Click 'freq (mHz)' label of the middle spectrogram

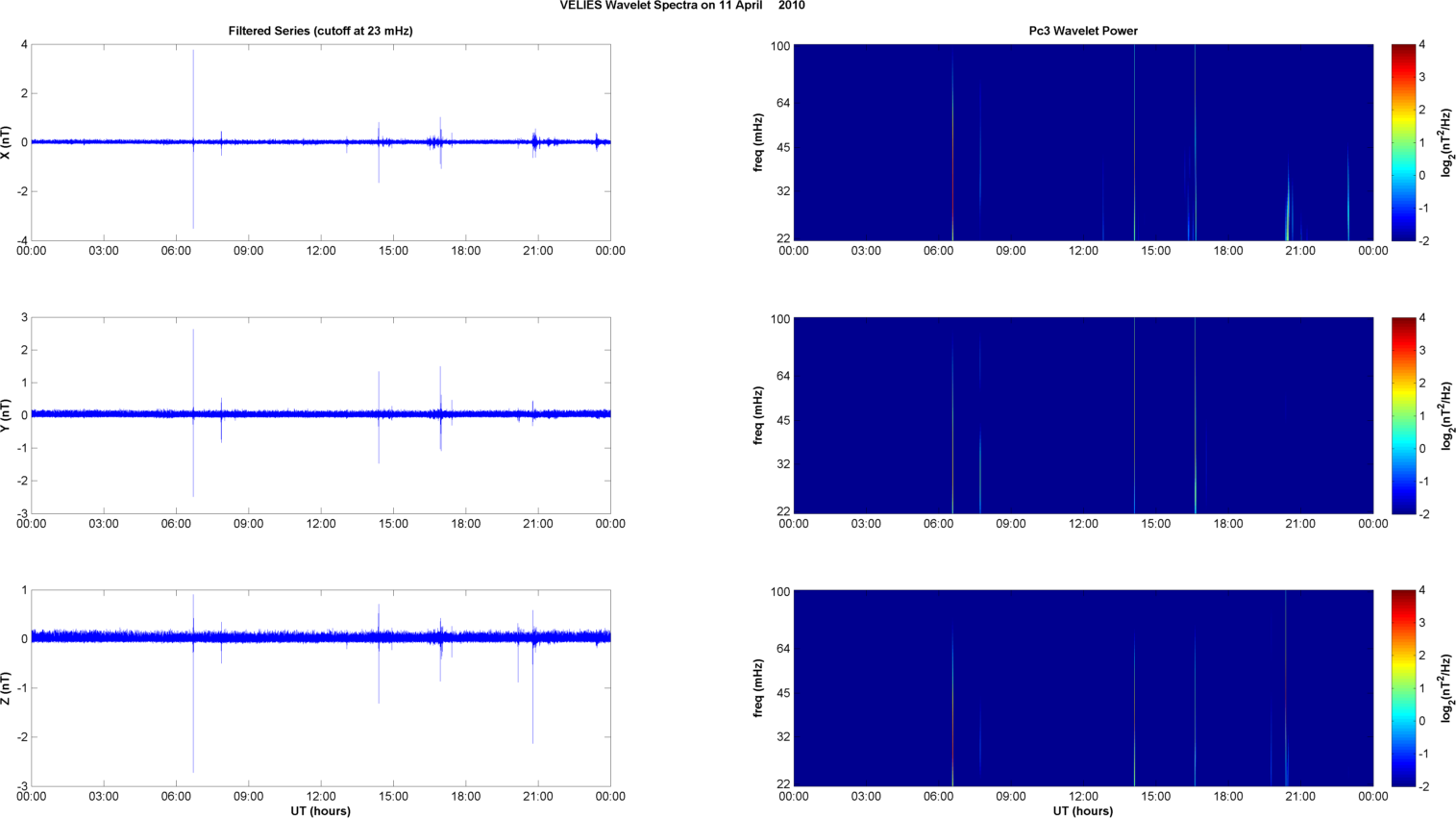click(x=758, y=415)
